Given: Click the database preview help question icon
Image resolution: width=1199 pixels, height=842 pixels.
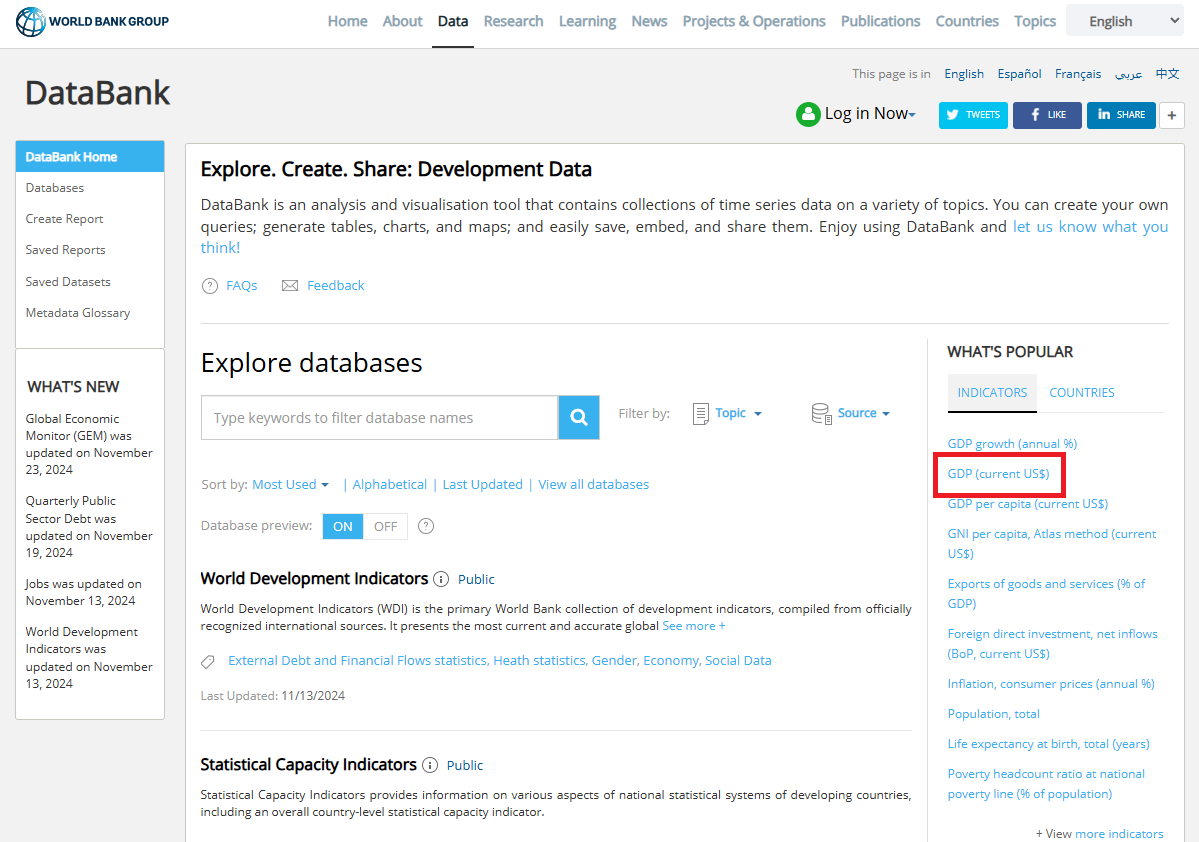Looking at the screenshot, I should click(x=426, y=526).
